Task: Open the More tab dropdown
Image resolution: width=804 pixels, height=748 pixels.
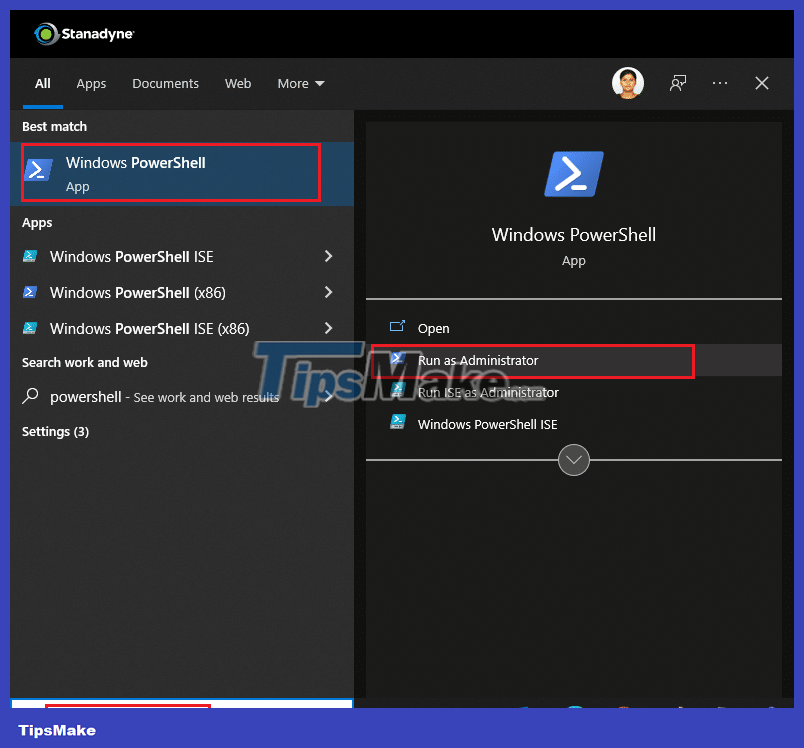Action: point(300,84)
